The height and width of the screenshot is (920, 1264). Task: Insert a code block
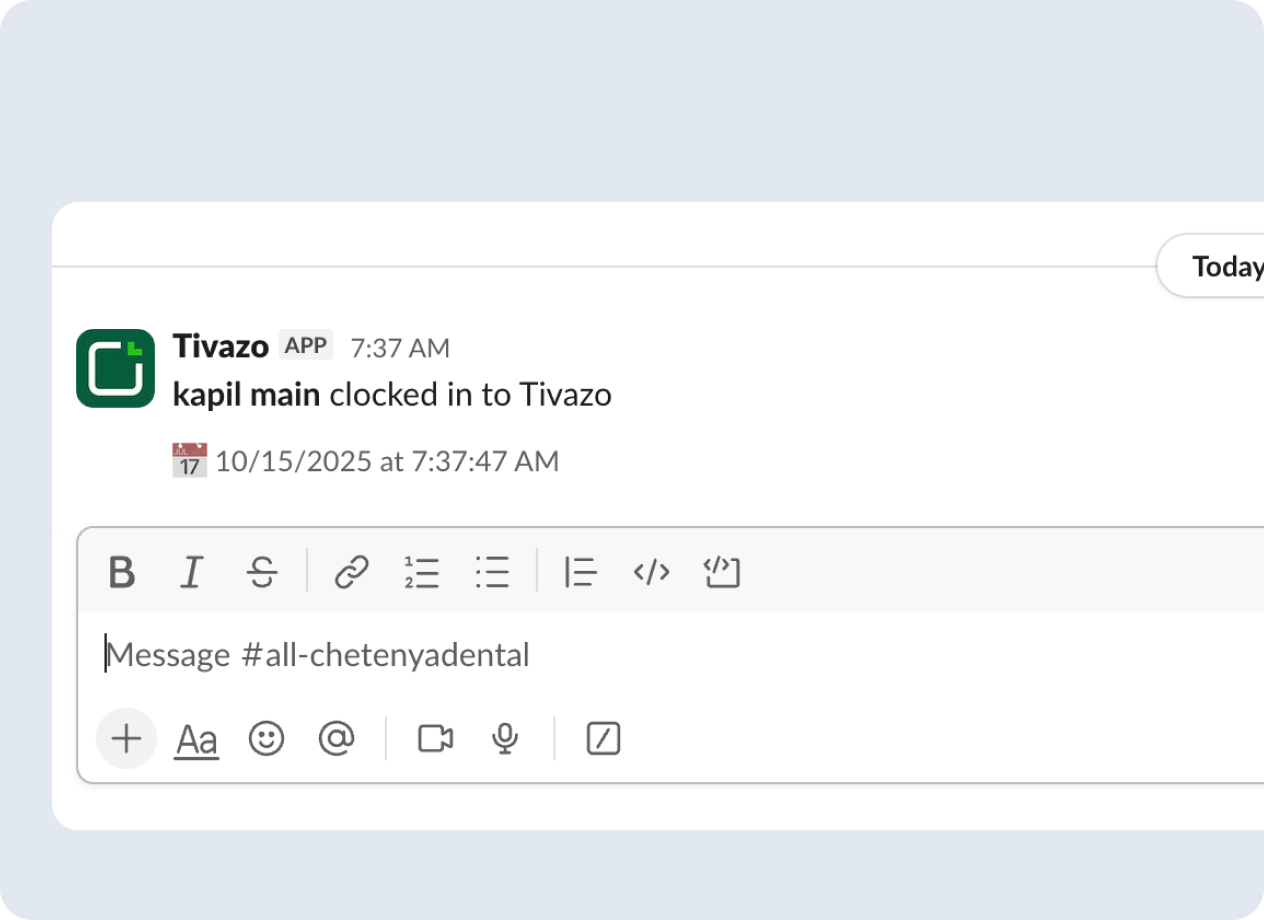point(721,573)
